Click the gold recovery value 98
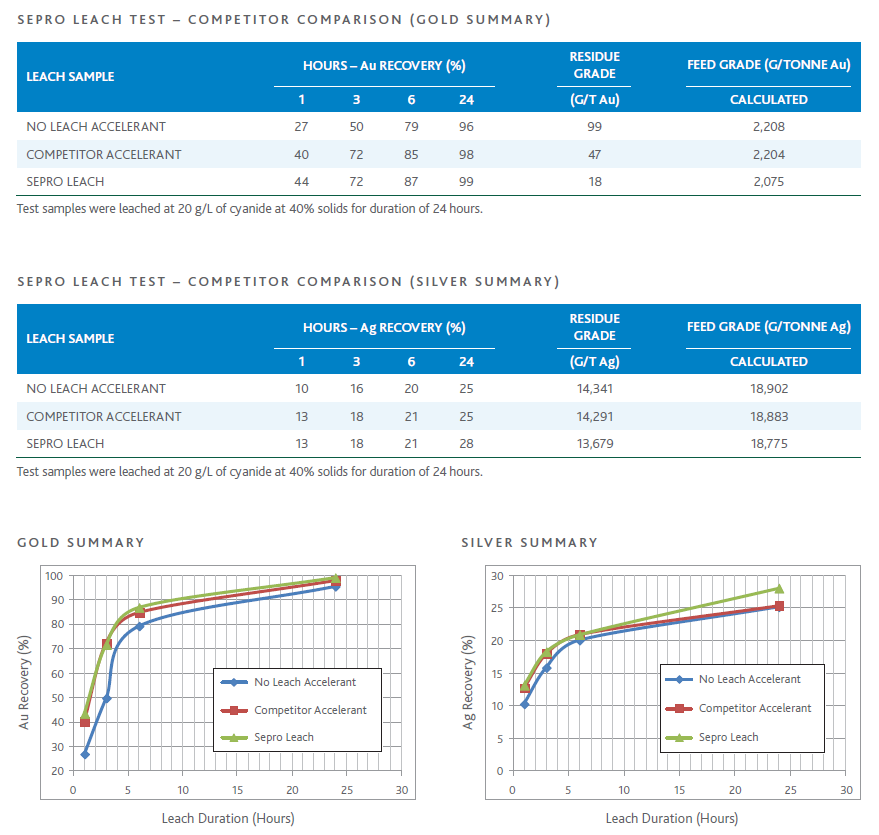Screen dimensions: 879x835 click(466, 155)
